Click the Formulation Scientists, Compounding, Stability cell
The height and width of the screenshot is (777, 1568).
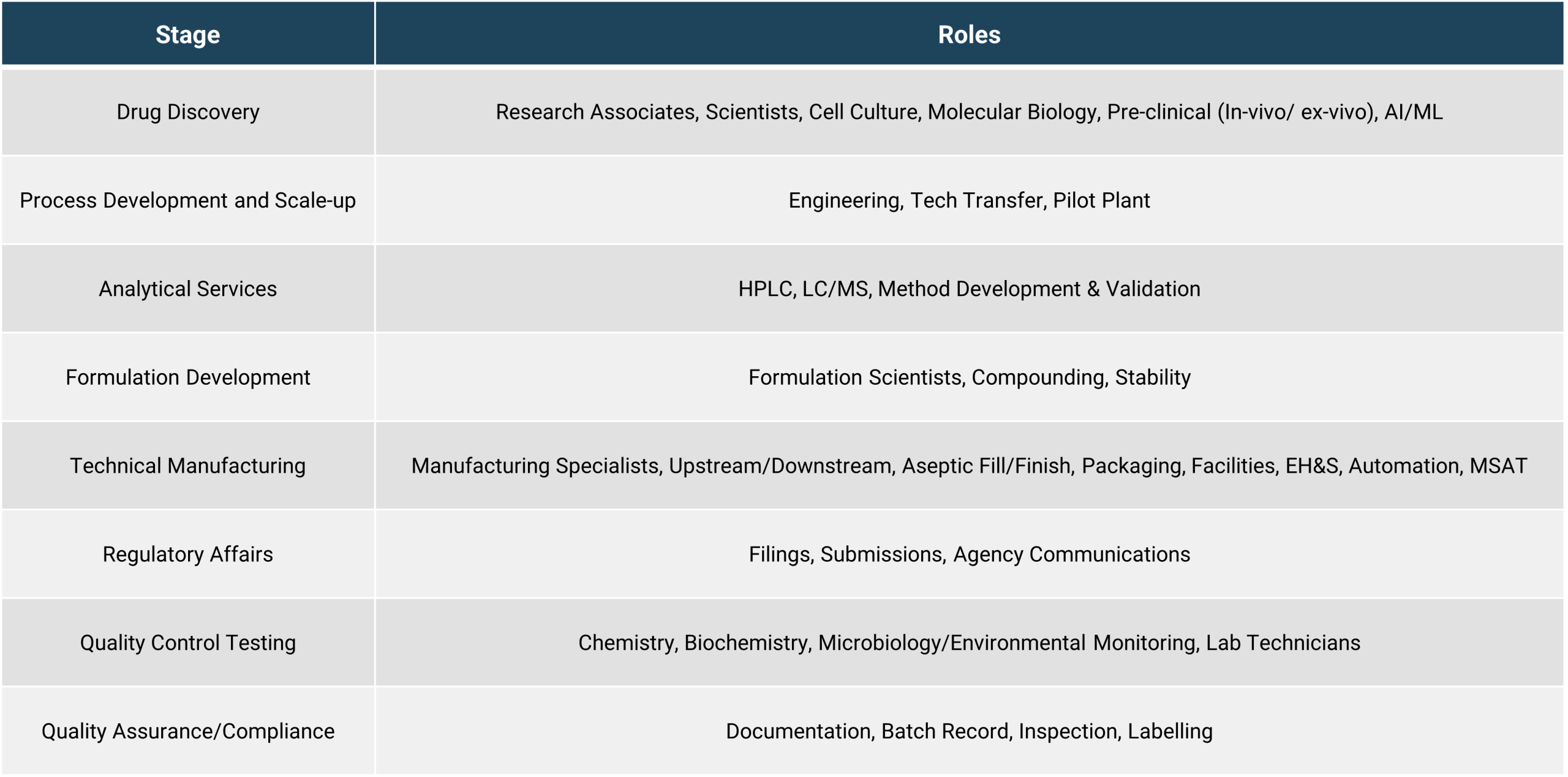(969, 377)
